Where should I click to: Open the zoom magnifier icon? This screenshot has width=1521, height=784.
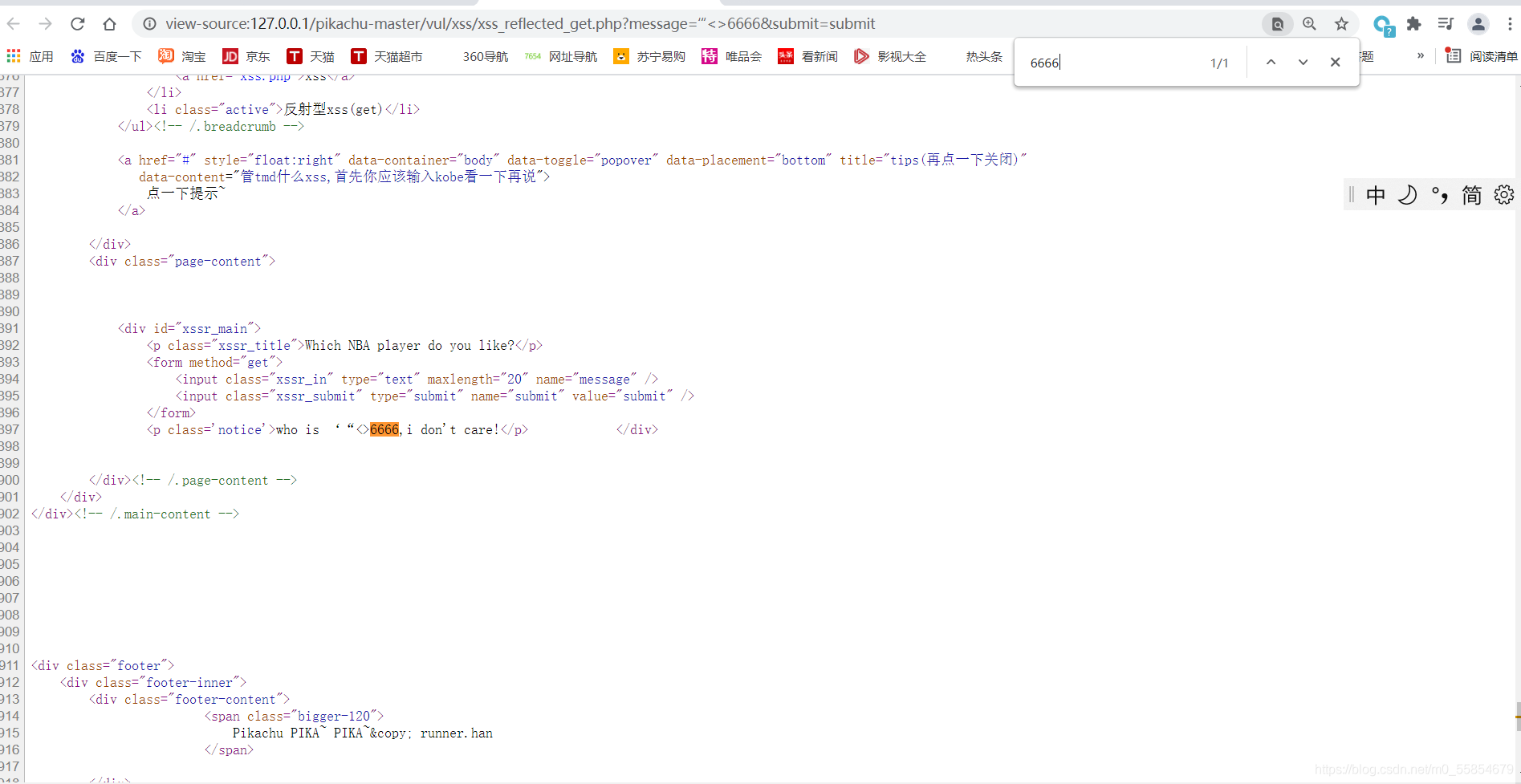(1309, 24)
